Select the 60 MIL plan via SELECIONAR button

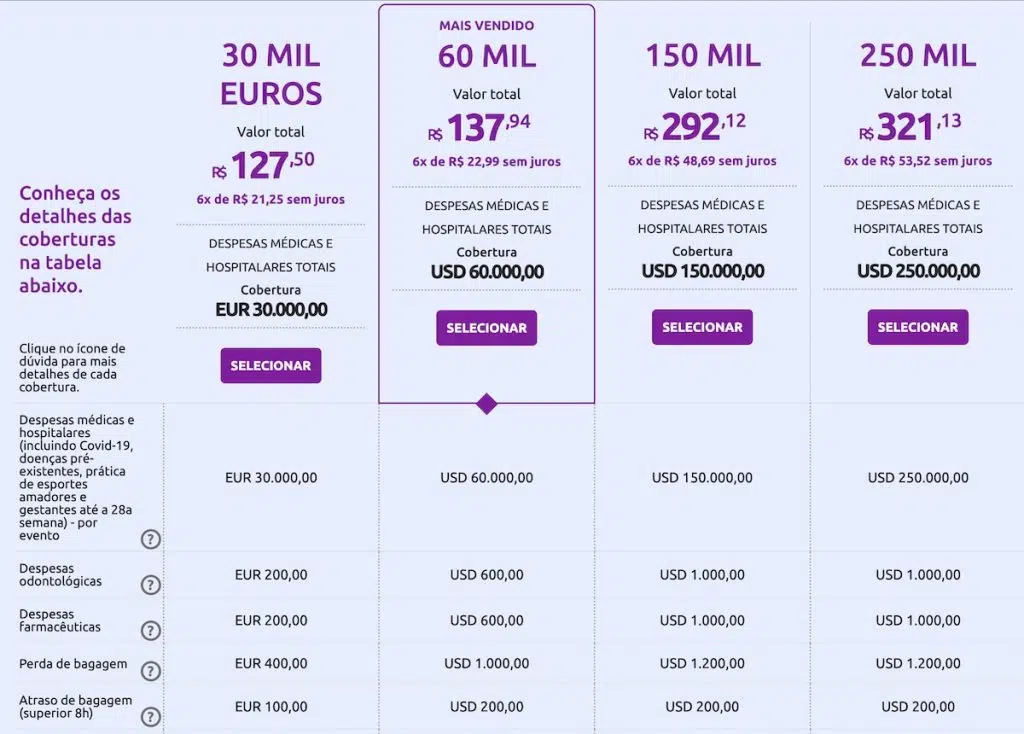[x=486, y=327]
